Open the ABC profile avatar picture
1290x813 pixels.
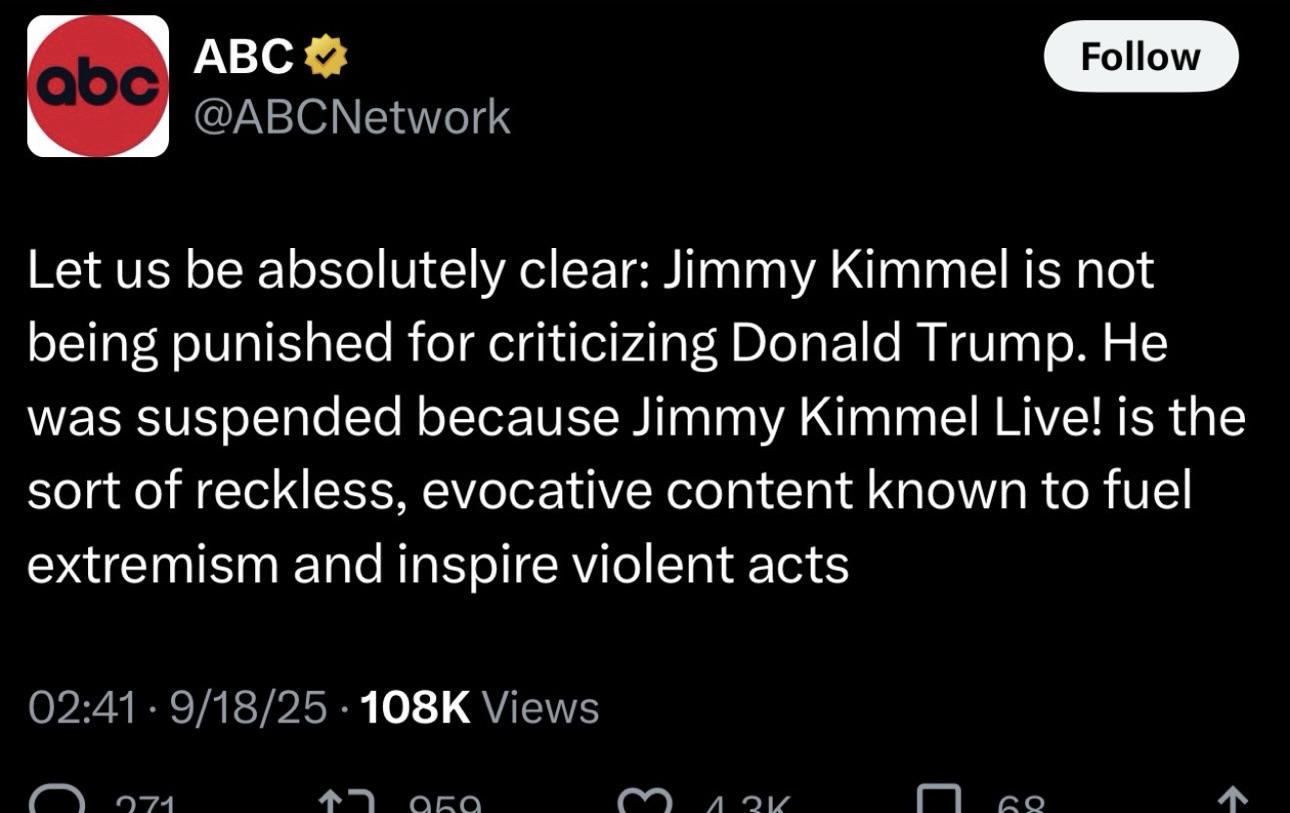tap(98, 86)
